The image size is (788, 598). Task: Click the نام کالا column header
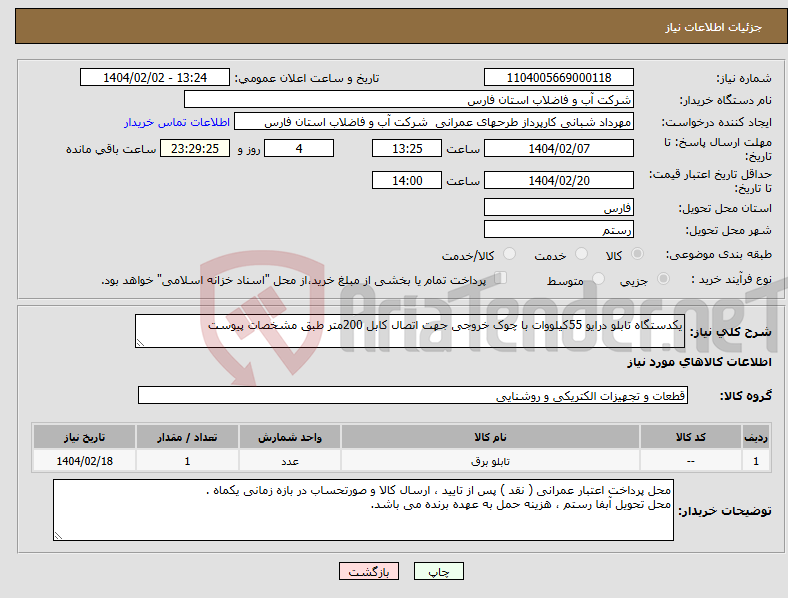490,437
